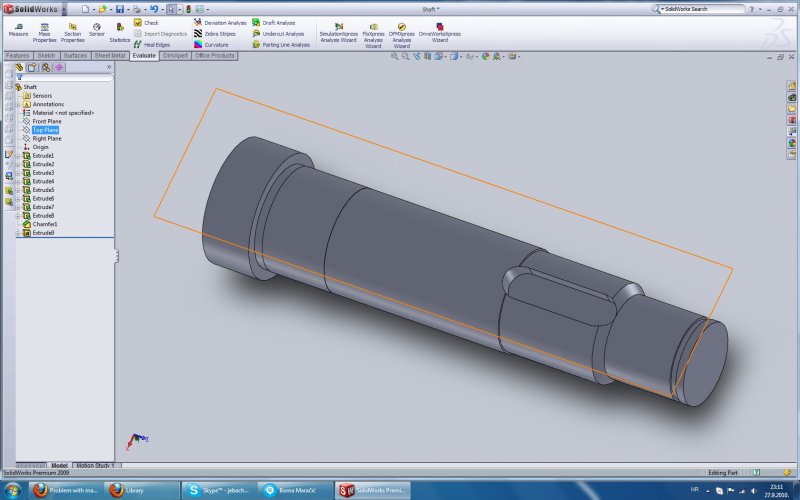Expand the Extrude1 feature node
The image size is (800, 500).
click(19, 156)
